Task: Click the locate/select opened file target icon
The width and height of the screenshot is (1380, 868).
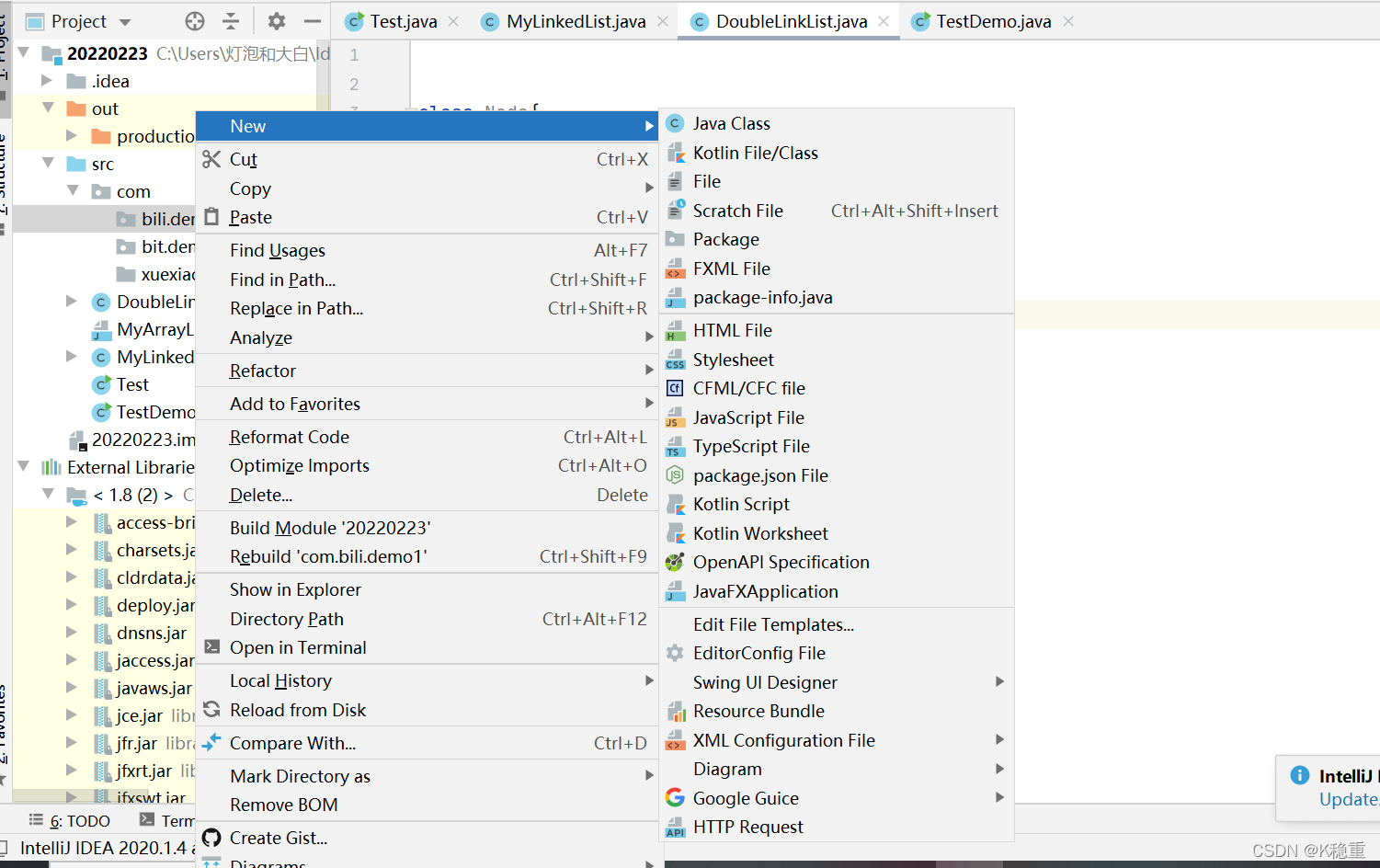Action: (195, 21)
